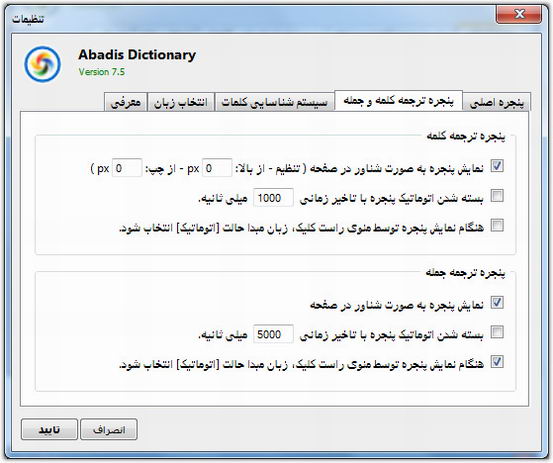Click the 'از چپ' pixel offset field
553x463 pixels.
point(127,168)
